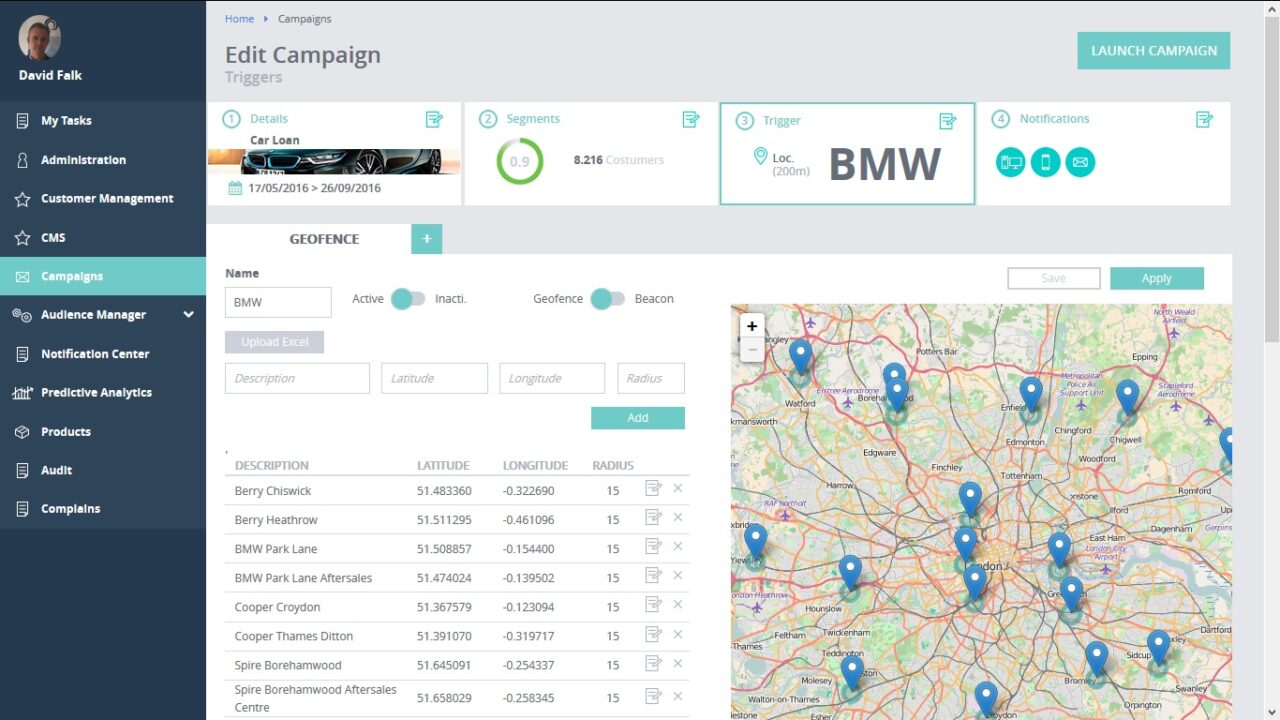The image size is (1280, 720).
Task: Click the Car Loan campaign image
Action: point(334,161)
